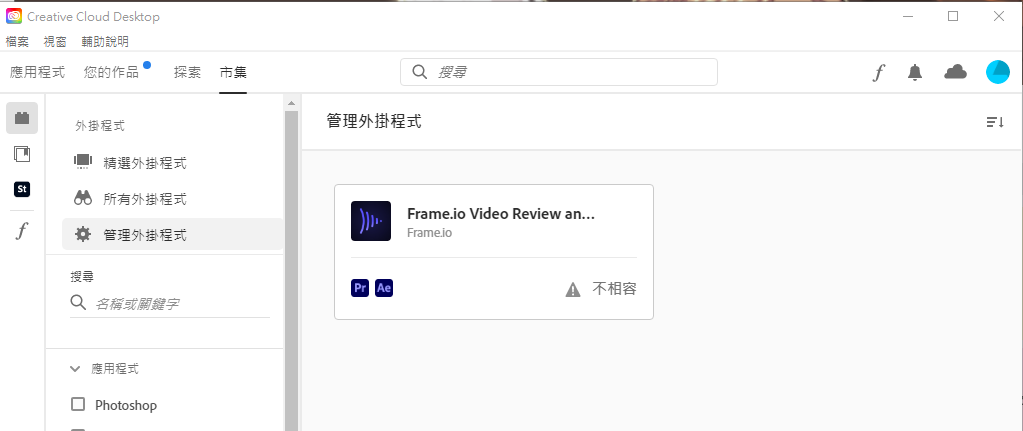Click the sort order icon
Viewport: 1023px width, 431px height.
coord(994,122)
